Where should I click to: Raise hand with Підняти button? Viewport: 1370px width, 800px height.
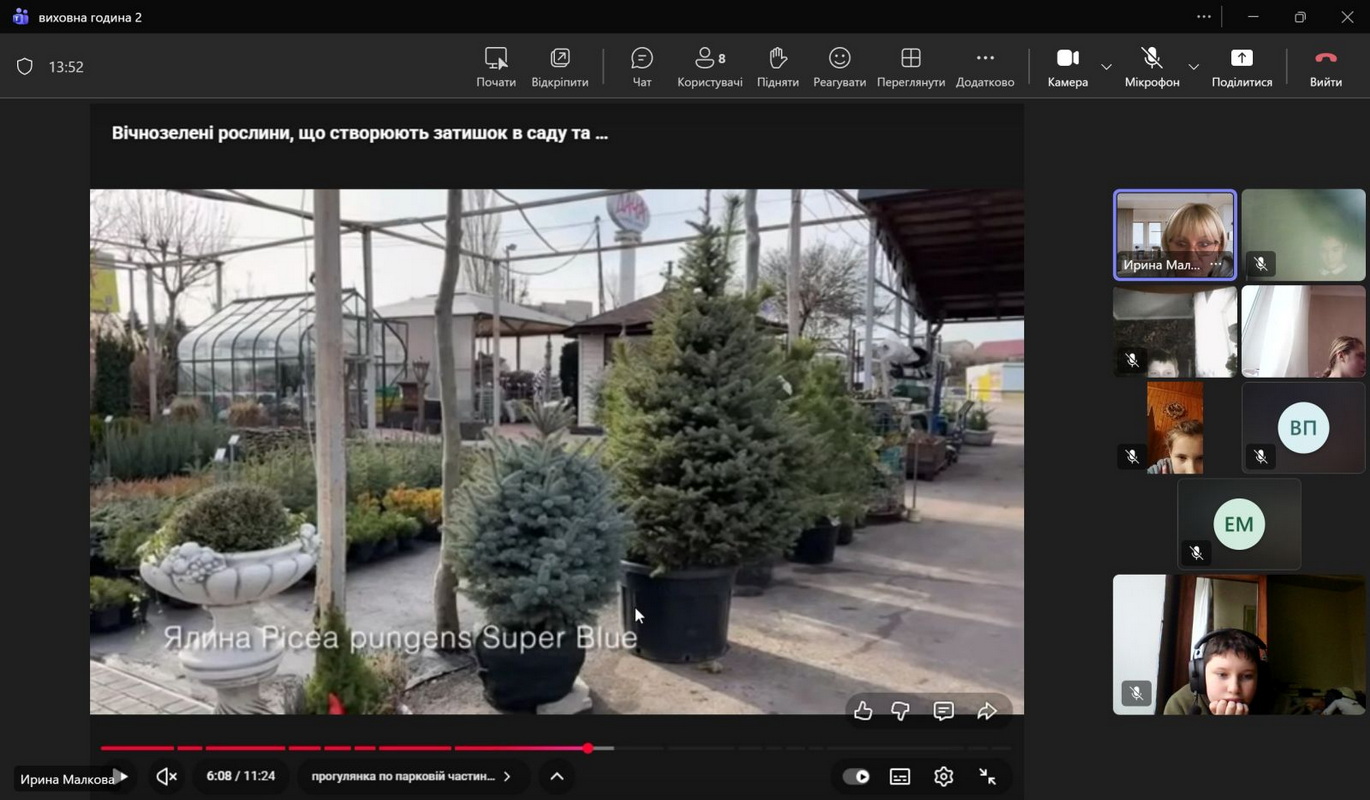tap(777, 66)
